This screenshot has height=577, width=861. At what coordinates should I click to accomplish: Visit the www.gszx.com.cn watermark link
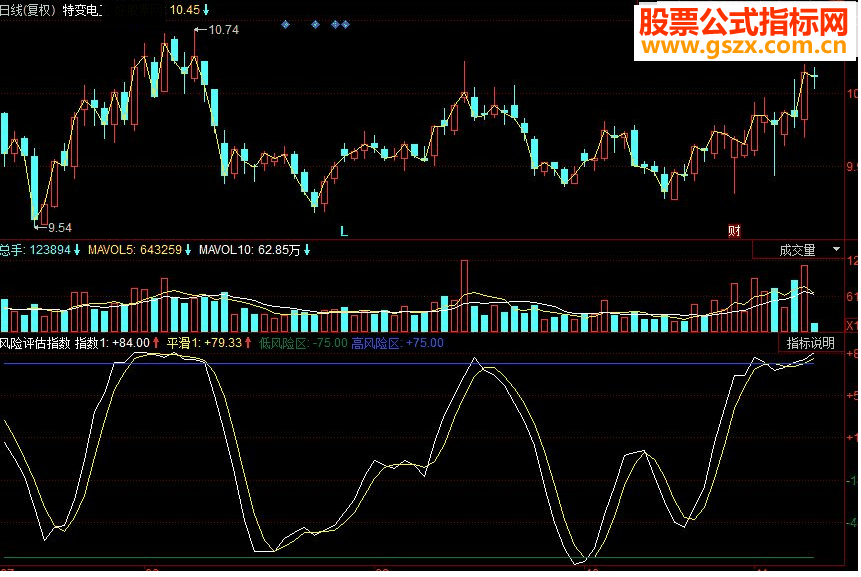click(745, 46)
